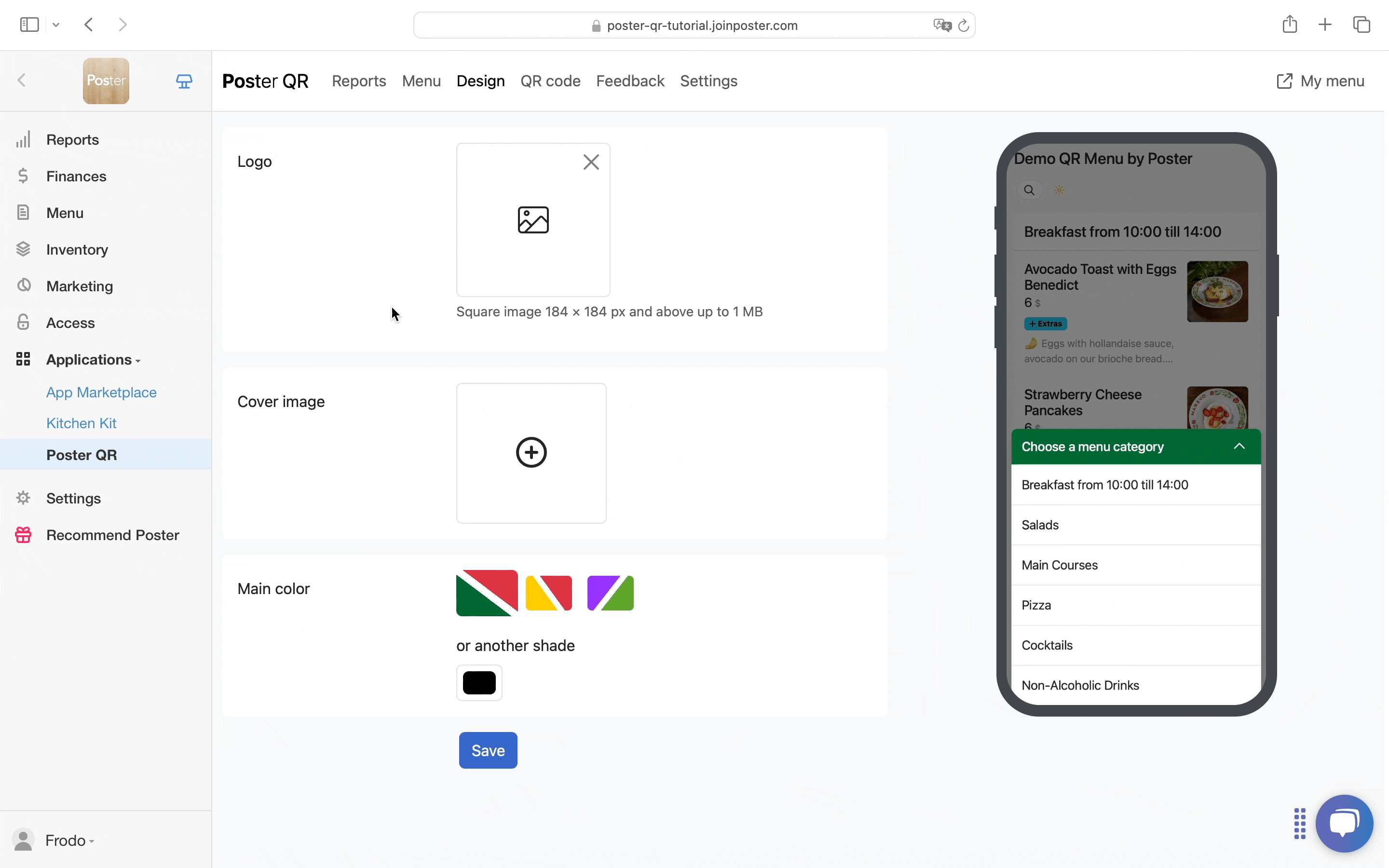The image size is (1389, 868).
Task: Open Marketing in the sidebar
Action: pos(80,286)
